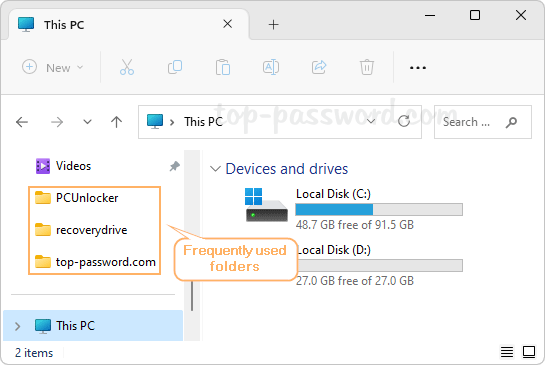Go up one level with up arrow

tap(116, 122)
